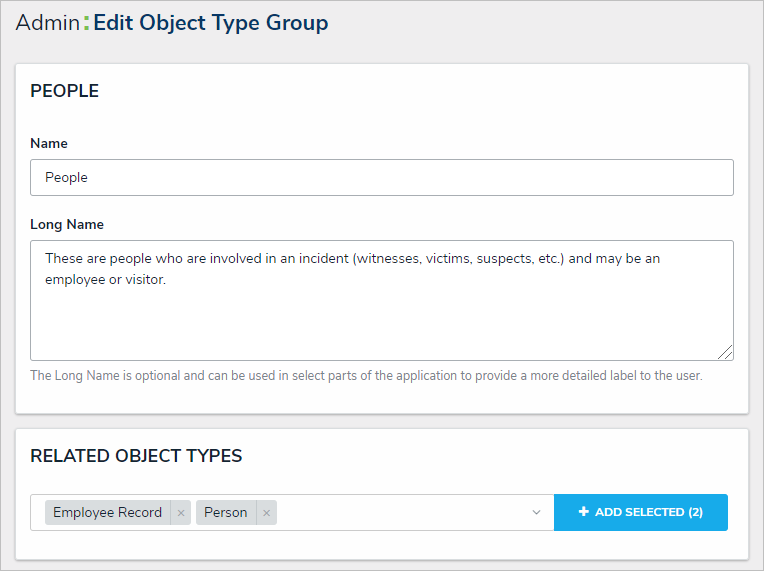Screen dimensions: 764x571
Task: Focus the Name field containing People
Action: (381, 178)
